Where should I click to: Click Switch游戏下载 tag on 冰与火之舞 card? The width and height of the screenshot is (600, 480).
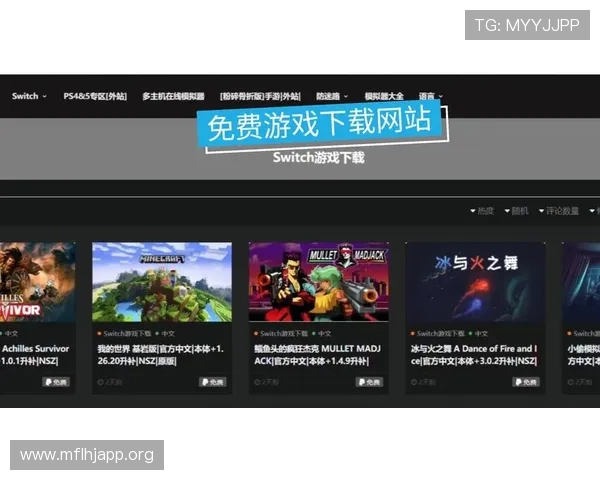pos(441,334)
